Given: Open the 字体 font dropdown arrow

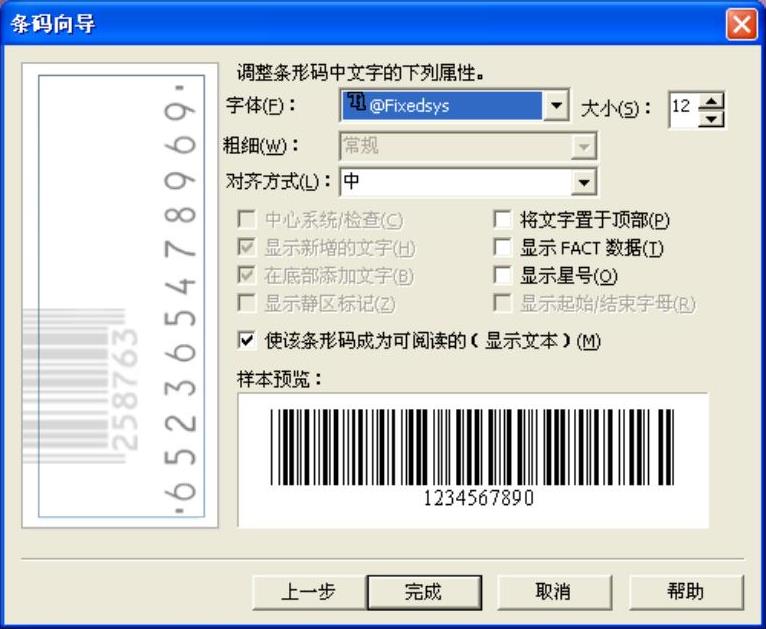Looking at the screenshot, I should (x=556, y=105).
